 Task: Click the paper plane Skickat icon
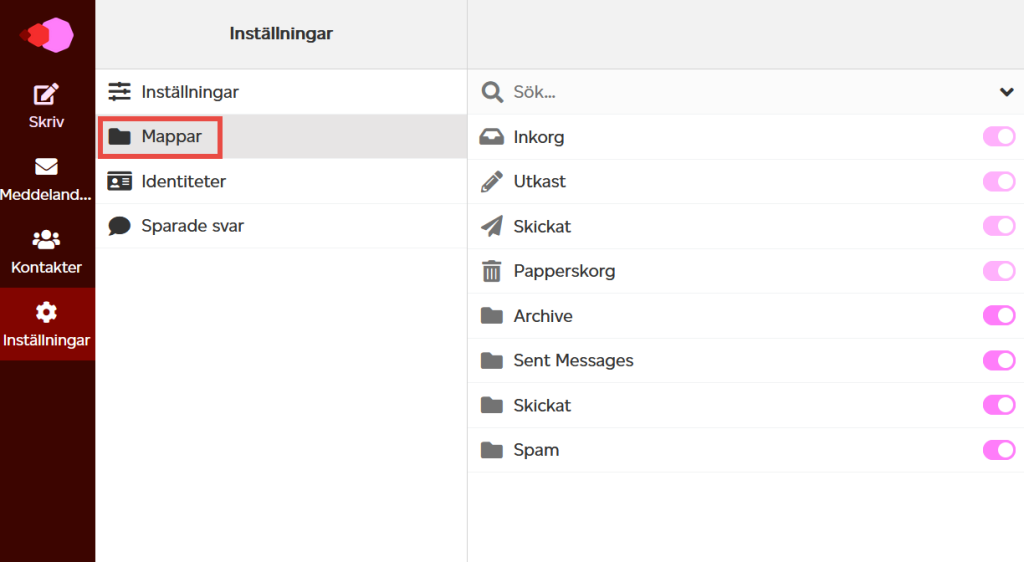pos(492,226)
